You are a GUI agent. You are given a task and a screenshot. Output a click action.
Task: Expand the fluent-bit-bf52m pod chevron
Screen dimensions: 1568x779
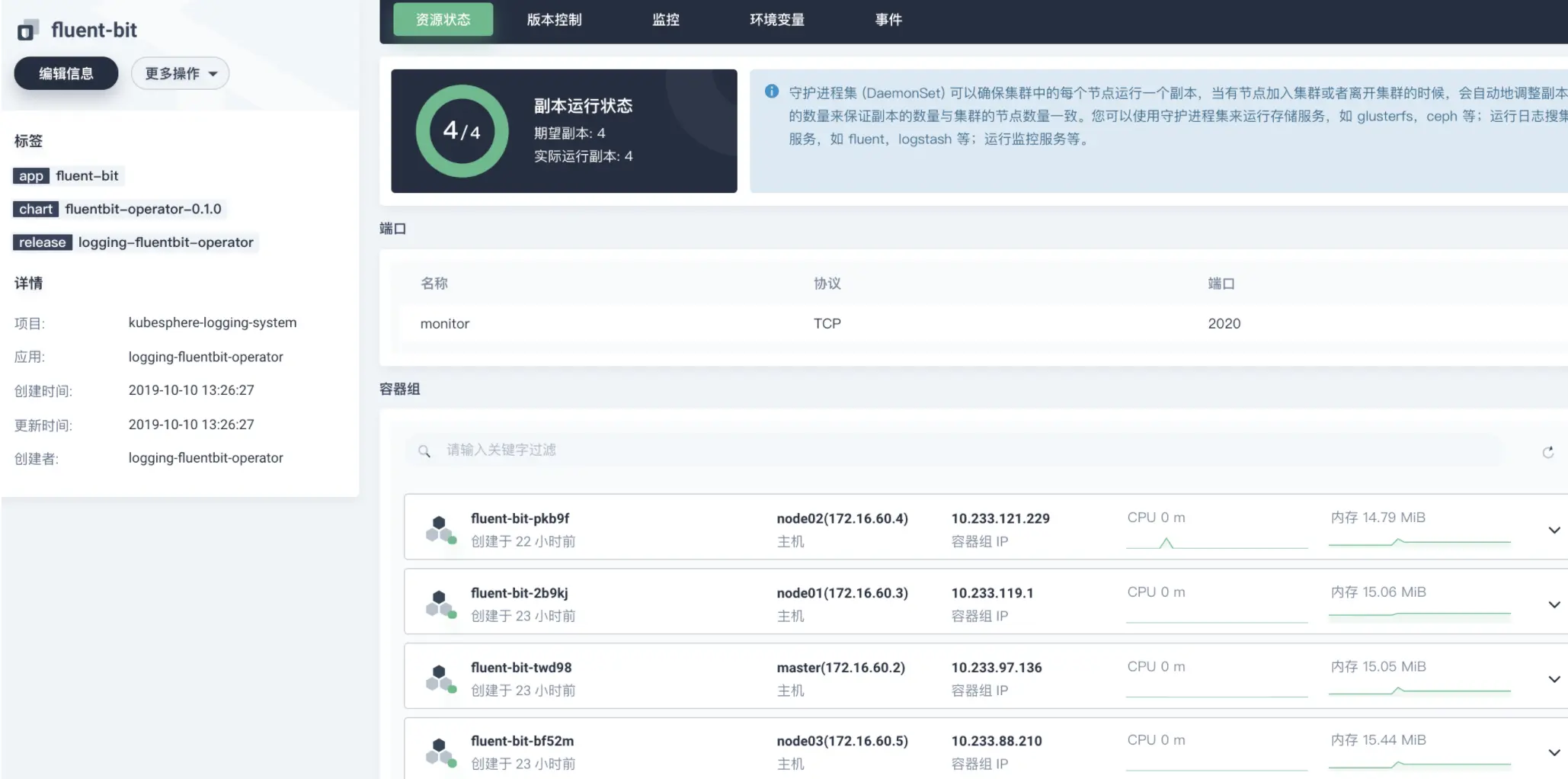[x=1554, y=752]
